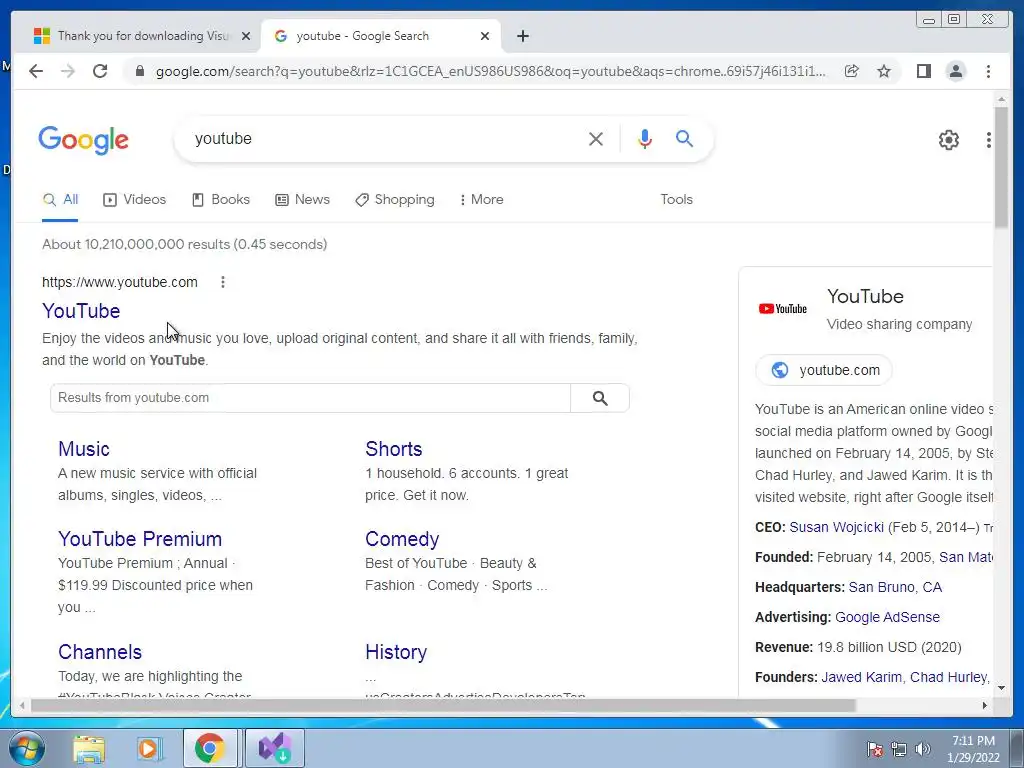This screenshot has height=768, width=1024.
Task: Click the browser forward arrow
Action: (68, 71)
